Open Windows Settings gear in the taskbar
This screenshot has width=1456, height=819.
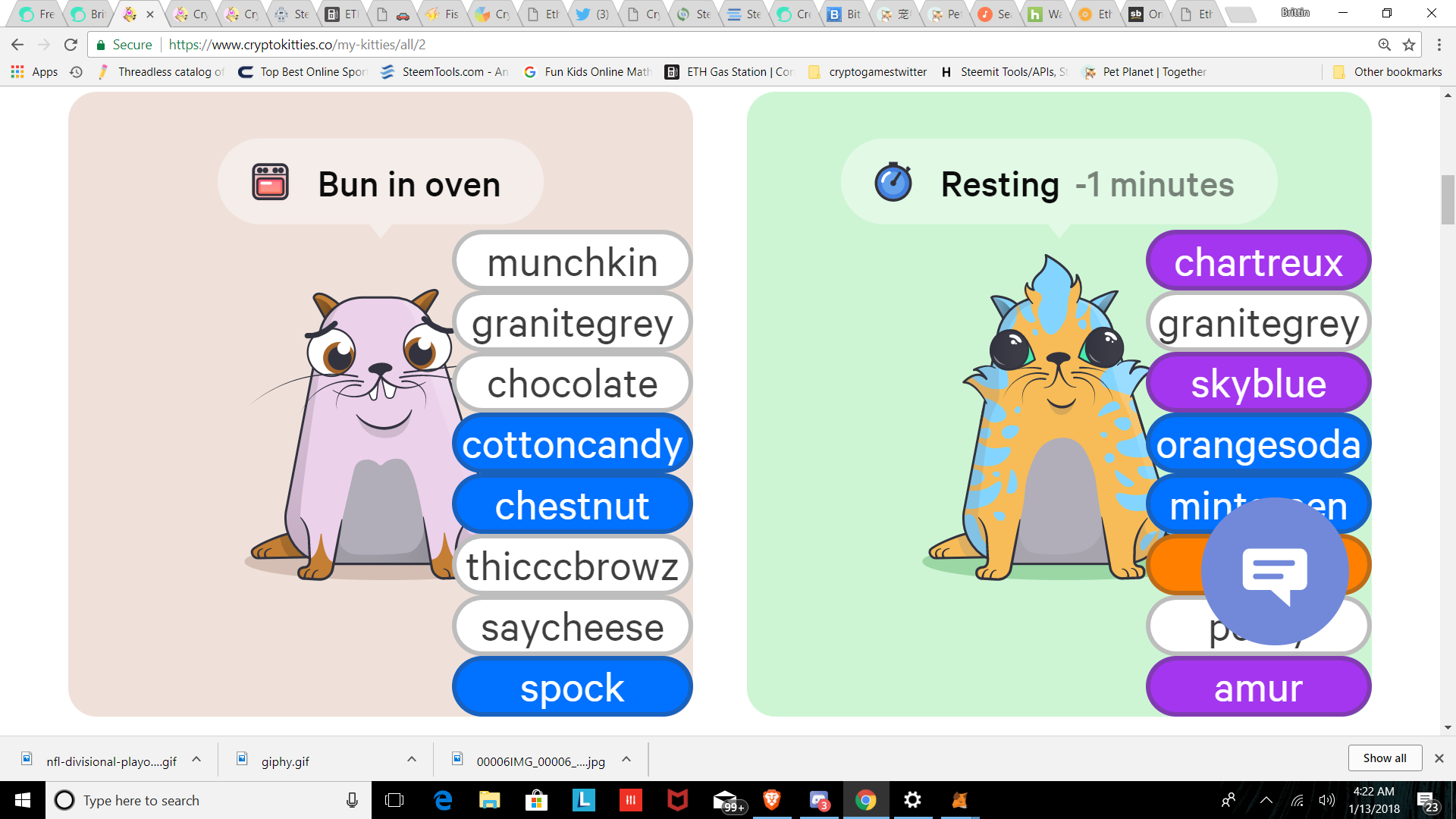[913, 800]
